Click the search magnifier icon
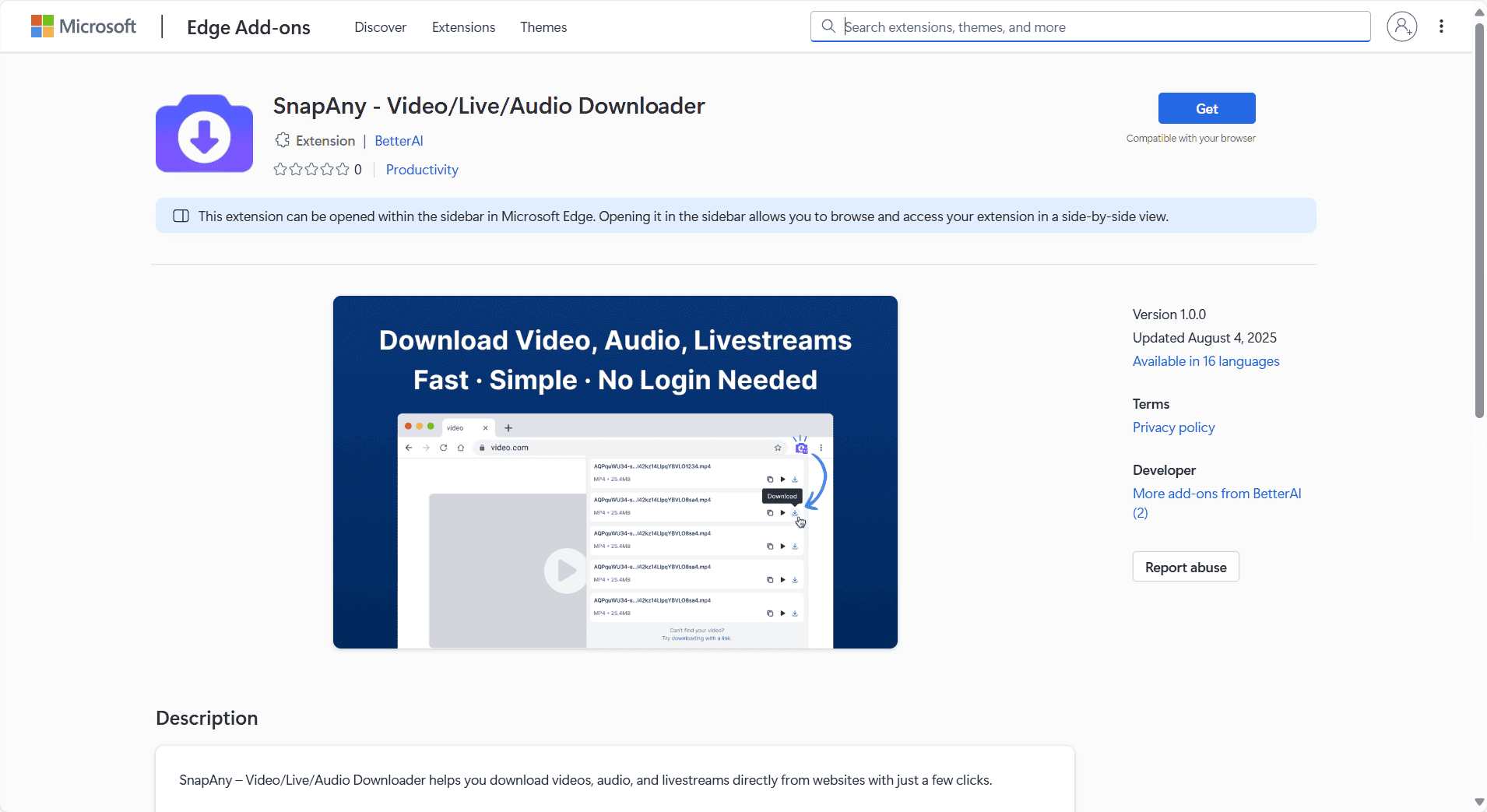1487x812 pixels. (828, 26)
